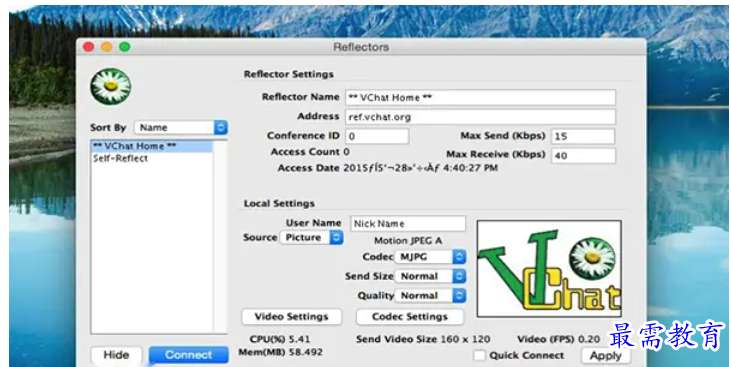Open the Source Picture dropdown
731x367 pixels.
(311, 237)
